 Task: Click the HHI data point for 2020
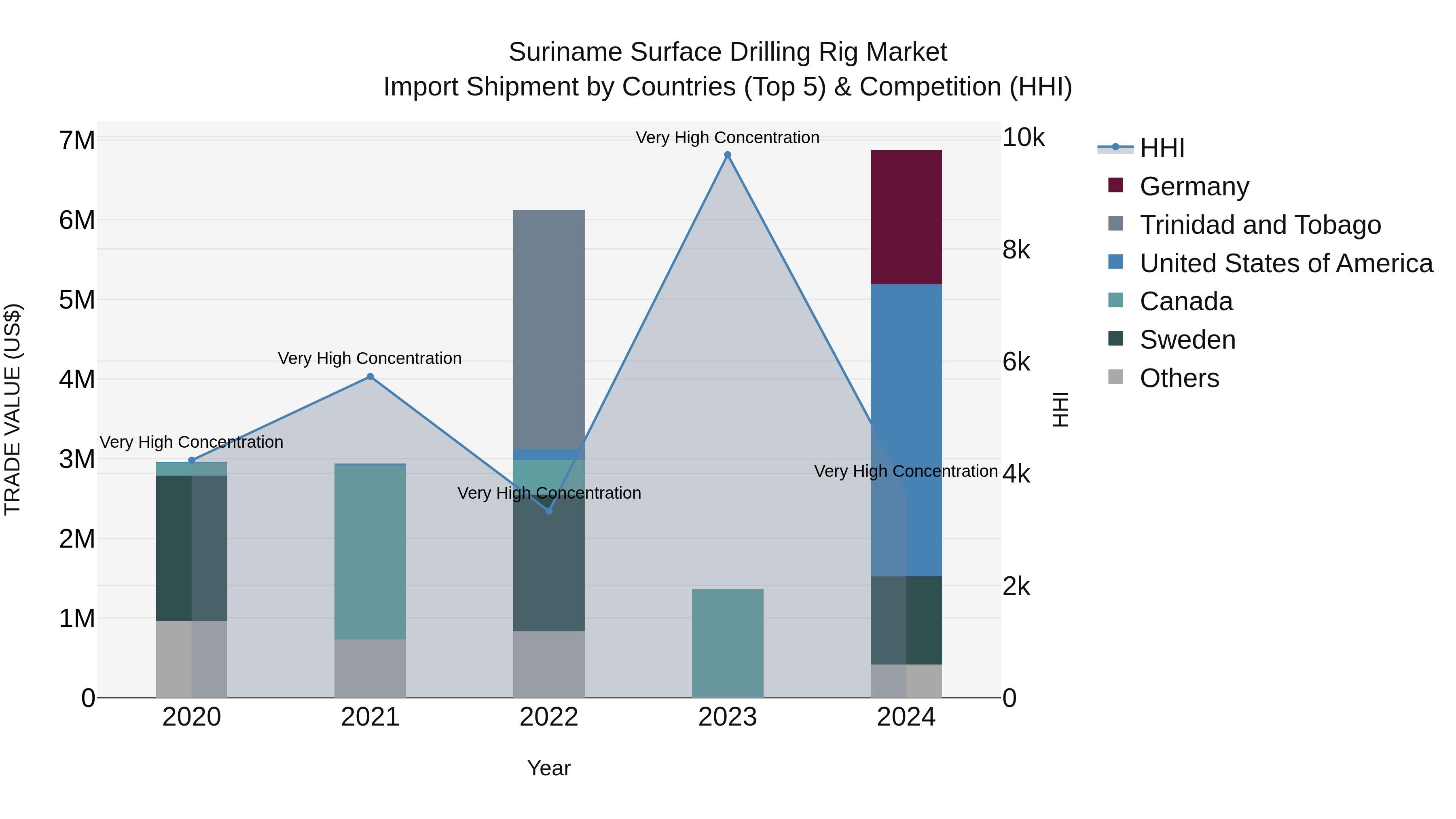click(192, 460)
